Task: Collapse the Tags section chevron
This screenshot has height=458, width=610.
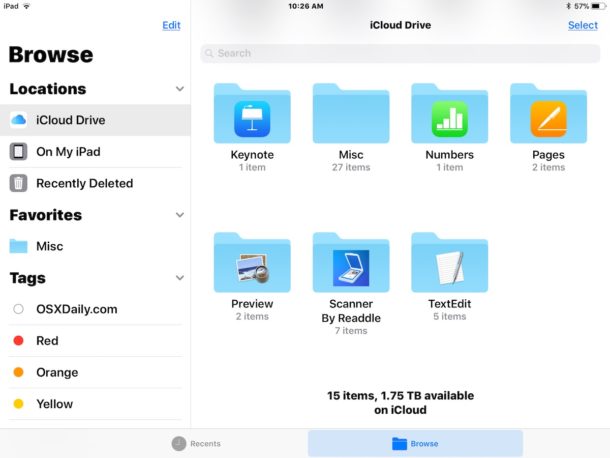Action: point(180,278)
